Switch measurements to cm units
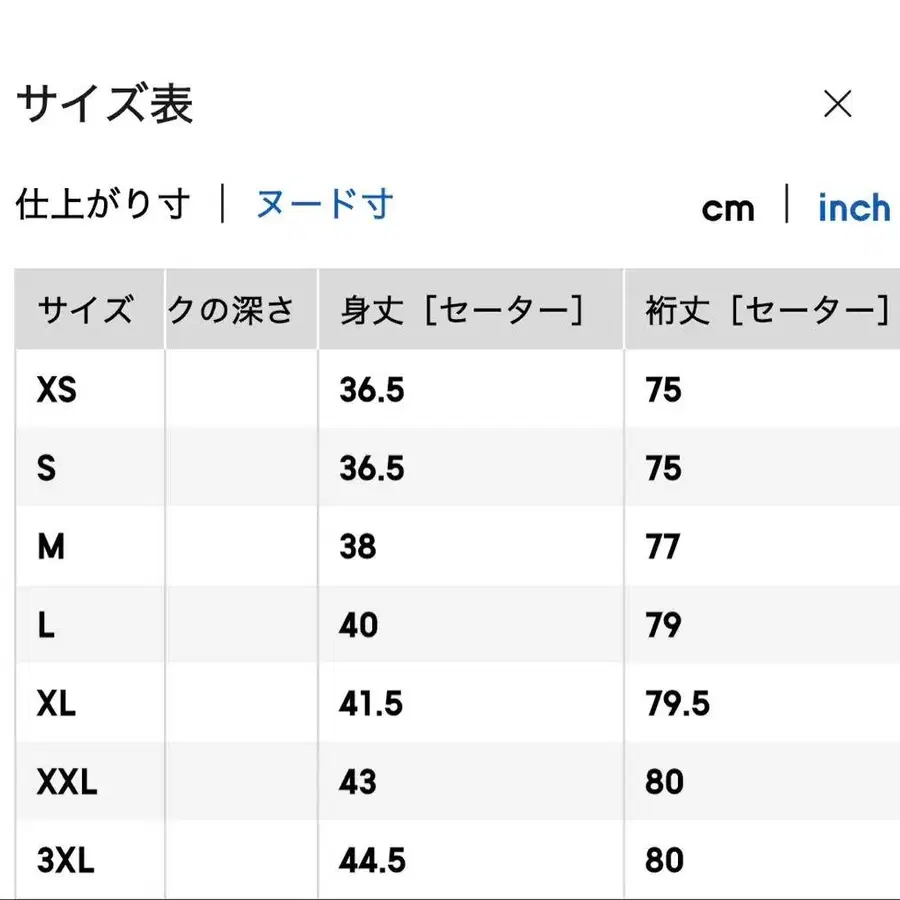The width and height of the screenshot is (900, 900). point(729,208)
